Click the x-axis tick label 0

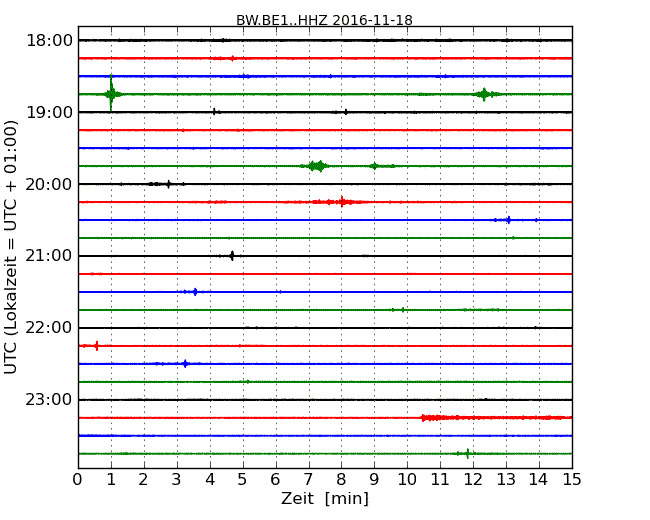78,480
